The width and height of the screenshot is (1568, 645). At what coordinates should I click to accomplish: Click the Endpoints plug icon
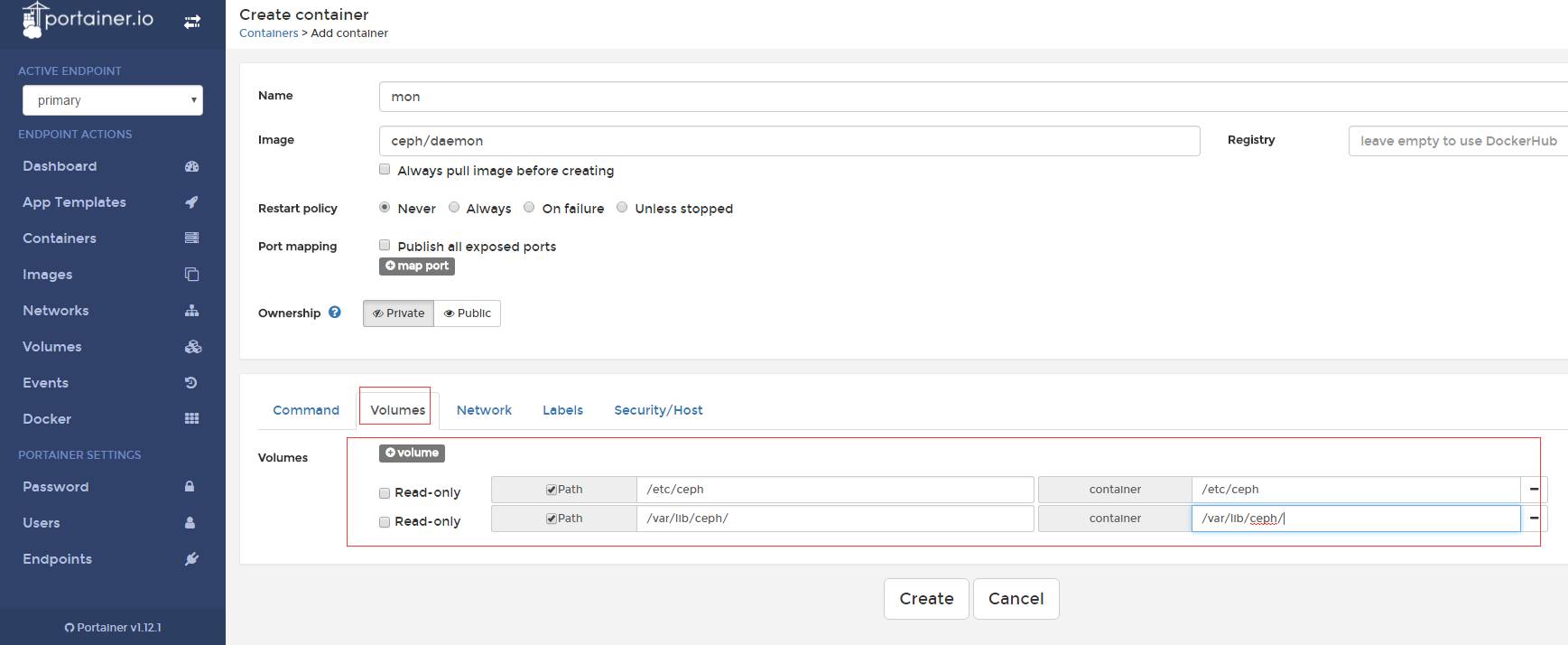[191, 559]
